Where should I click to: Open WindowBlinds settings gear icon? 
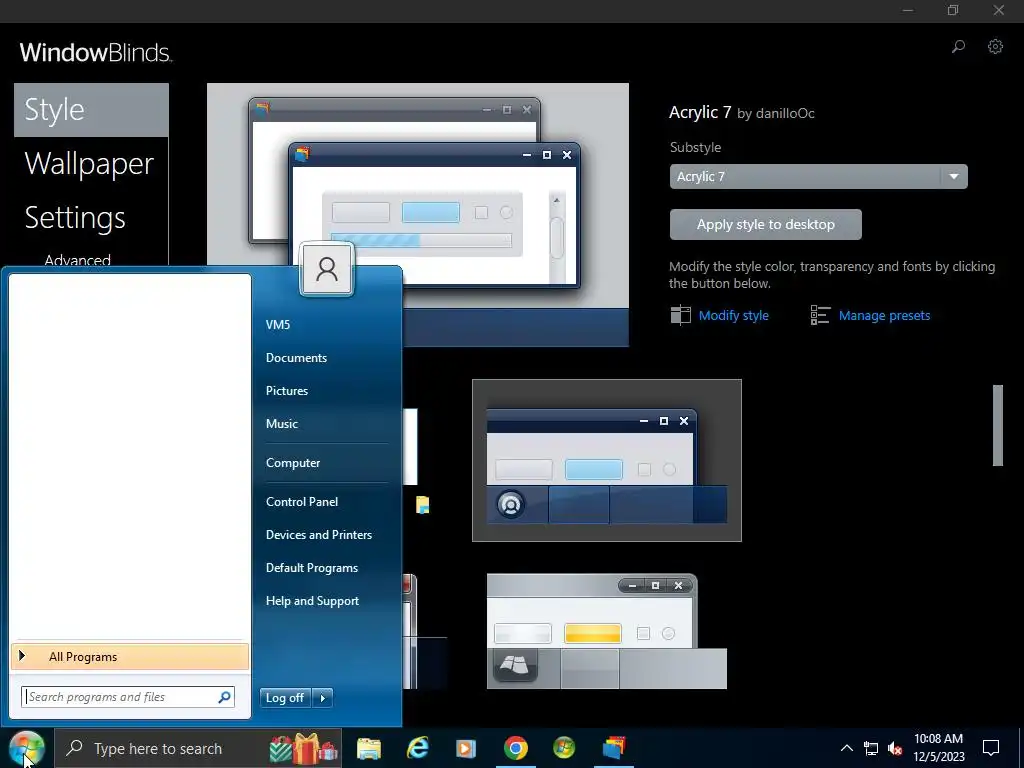coord(995,46)
